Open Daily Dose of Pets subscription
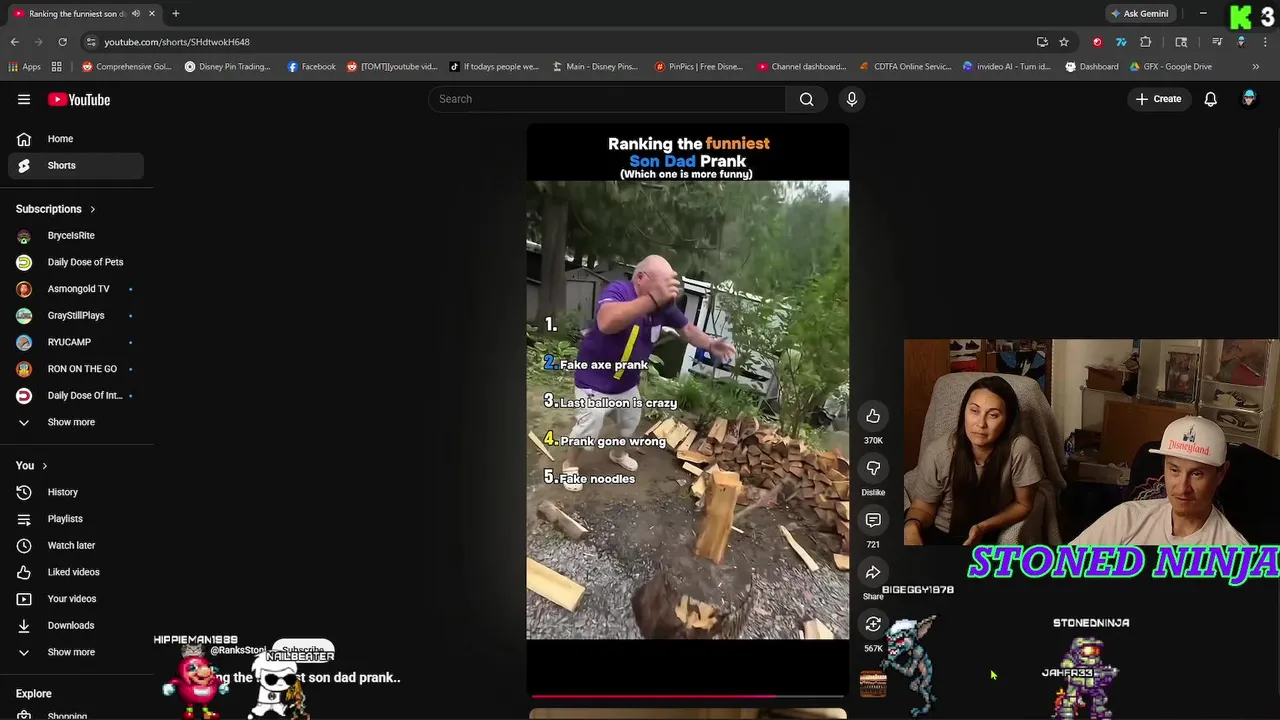The width and height of the screenshot is (1280, 720). click(x=76, y=262)
